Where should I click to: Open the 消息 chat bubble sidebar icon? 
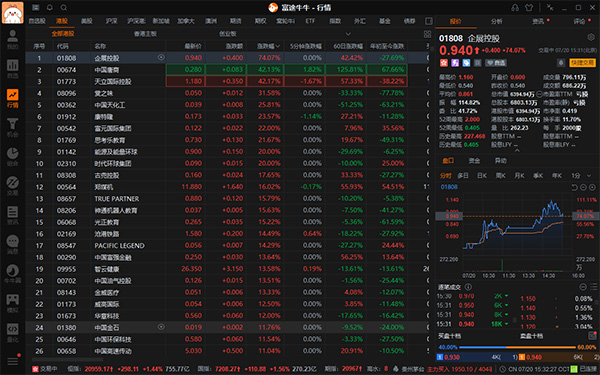click(12, 245)
